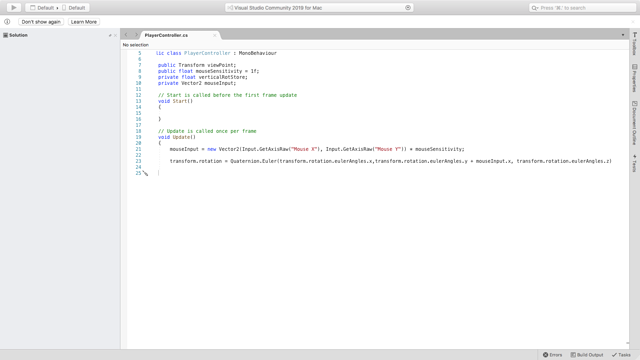Image resolution: width=640 pixels, height=360 pixels.
Task: Dismiss the notification bar close X
Action: tap(633, 22)
